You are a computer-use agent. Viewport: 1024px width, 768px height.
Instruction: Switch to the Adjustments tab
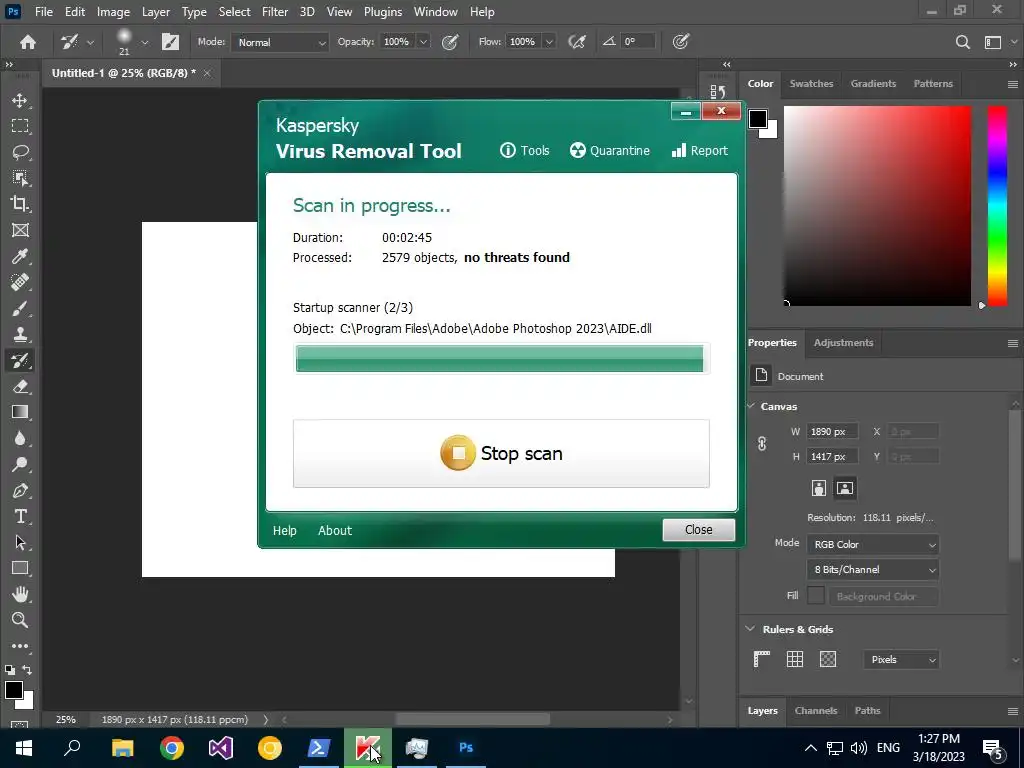click(x=843, y=343)
